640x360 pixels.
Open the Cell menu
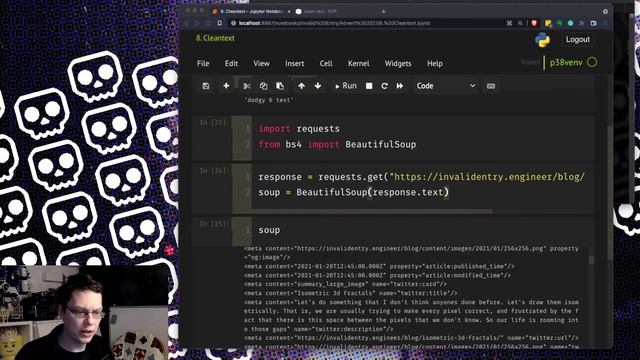coord(326,64)
